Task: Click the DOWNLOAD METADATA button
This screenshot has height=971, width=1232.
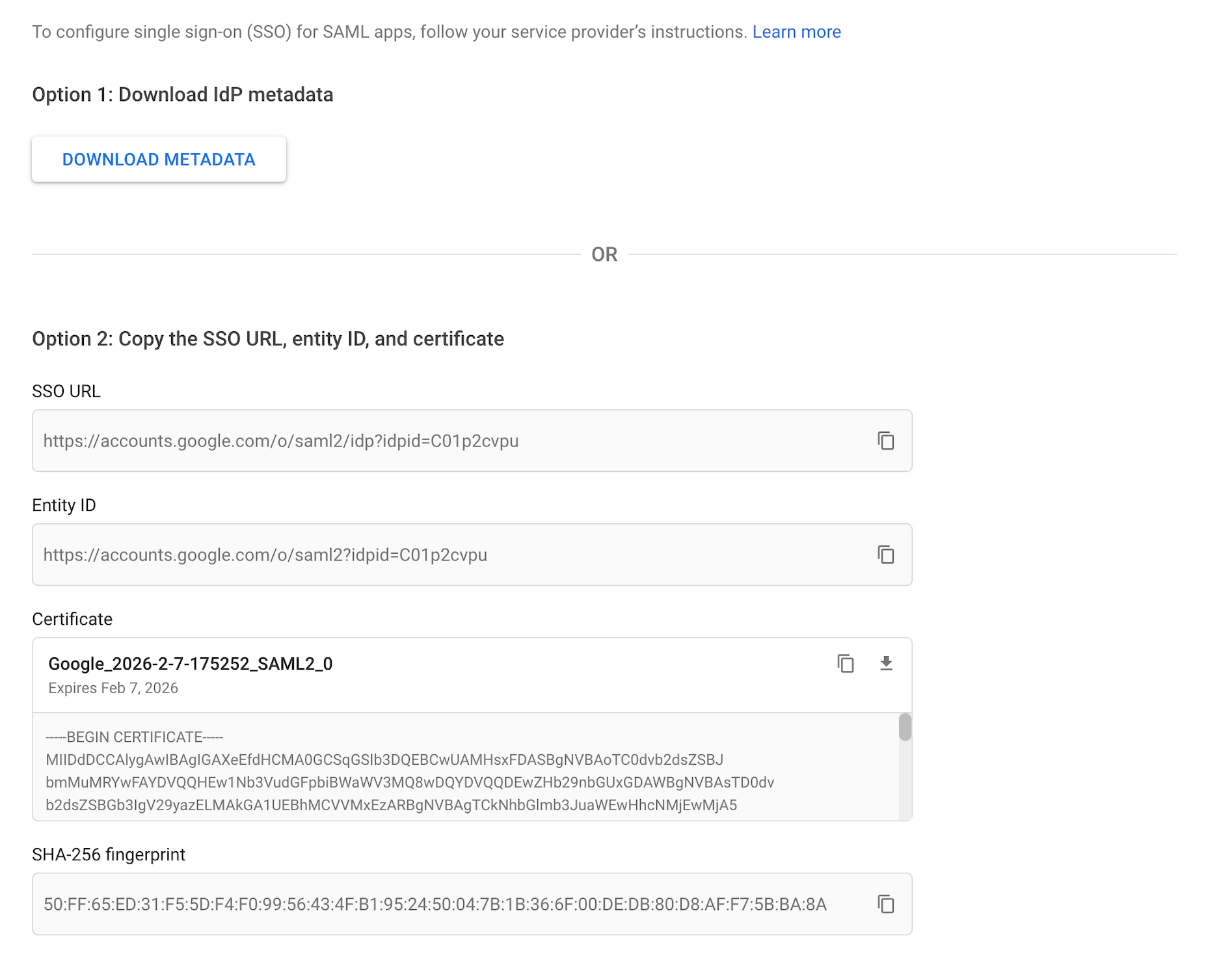Action: point(159,159)
